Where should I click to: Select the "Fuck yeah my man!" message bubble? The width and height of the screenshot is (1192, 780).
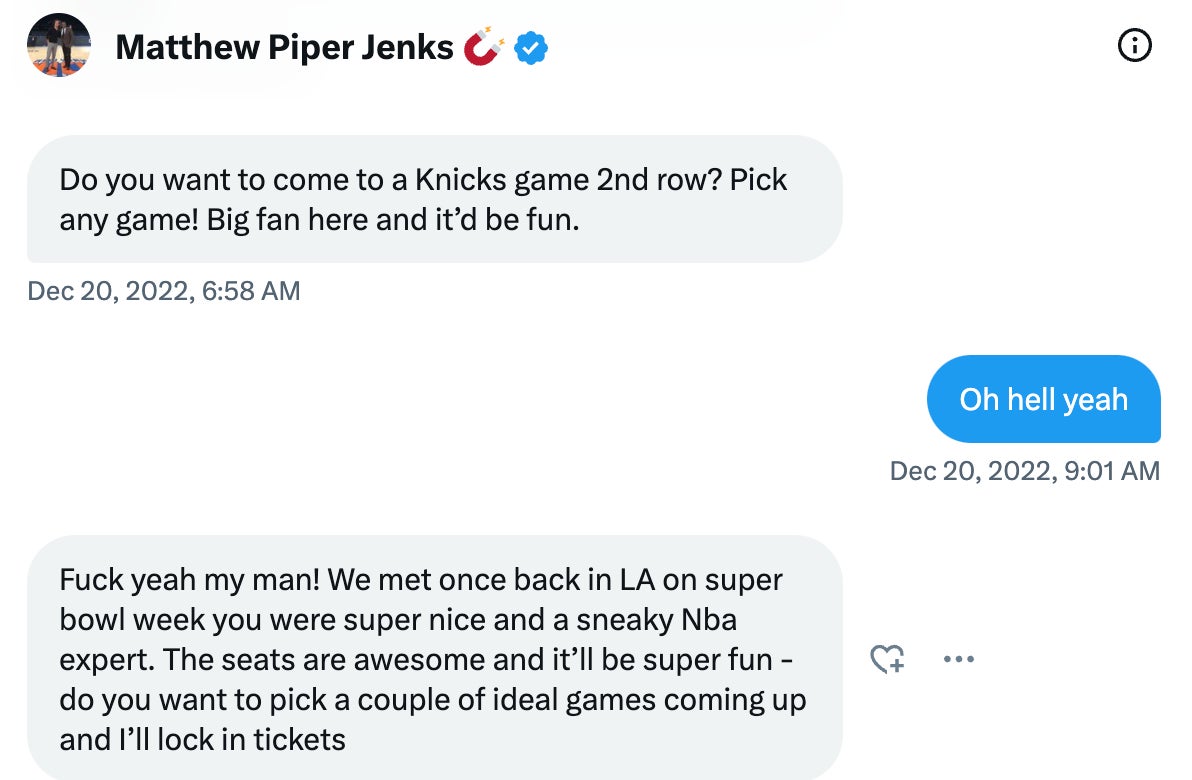pos(434,659)
